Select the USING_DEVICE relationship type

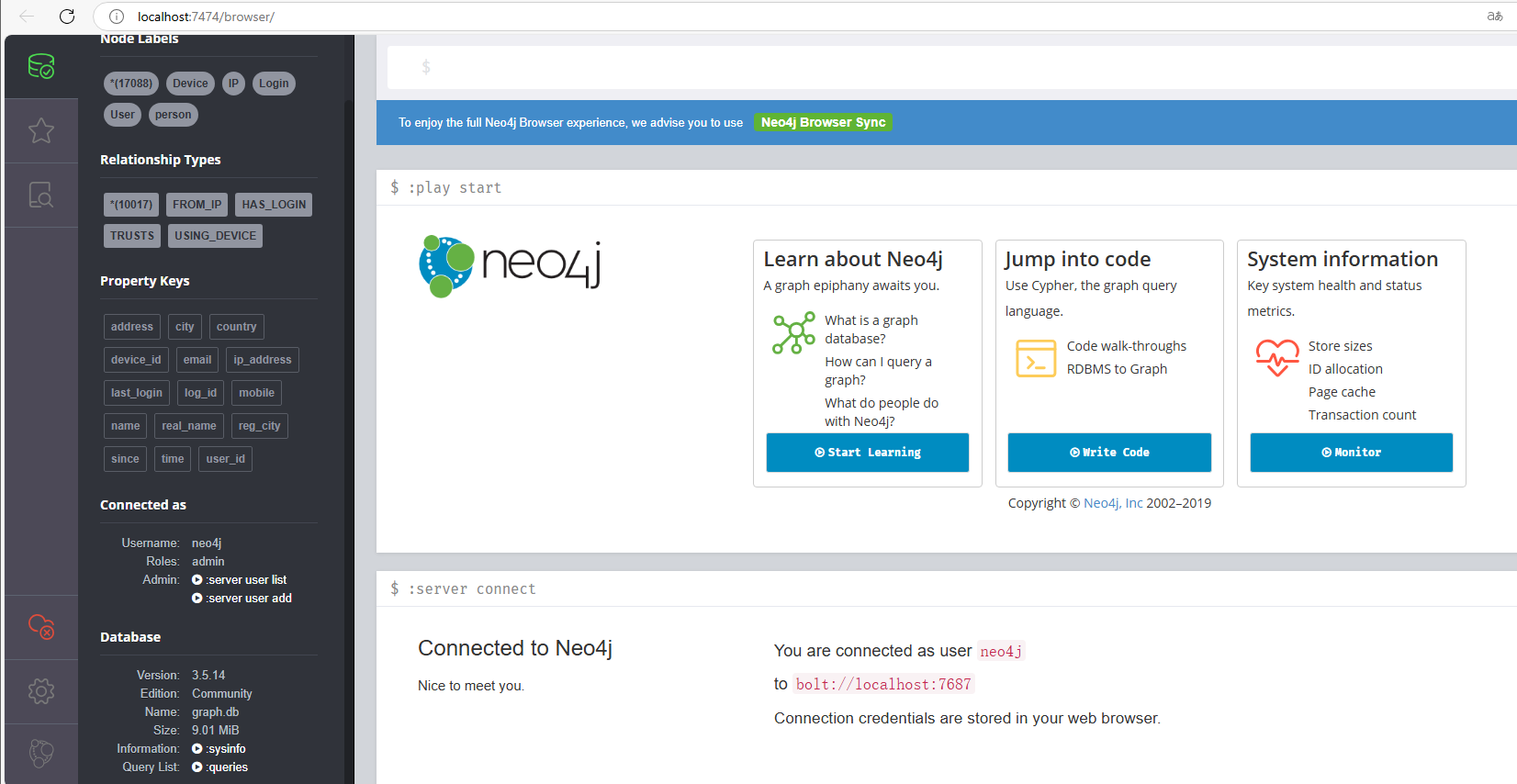tap(216, 236)
